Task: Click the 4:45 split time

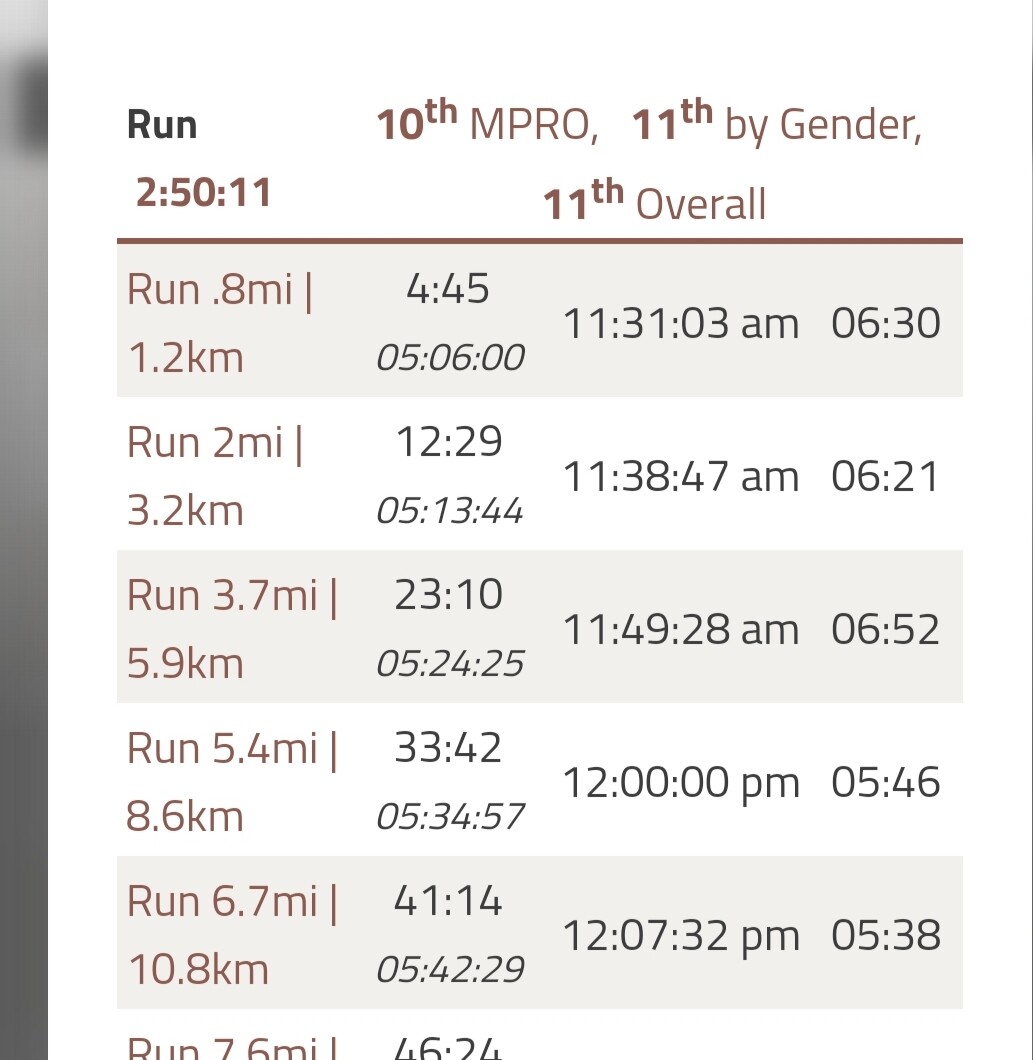Action: point(448,289)
